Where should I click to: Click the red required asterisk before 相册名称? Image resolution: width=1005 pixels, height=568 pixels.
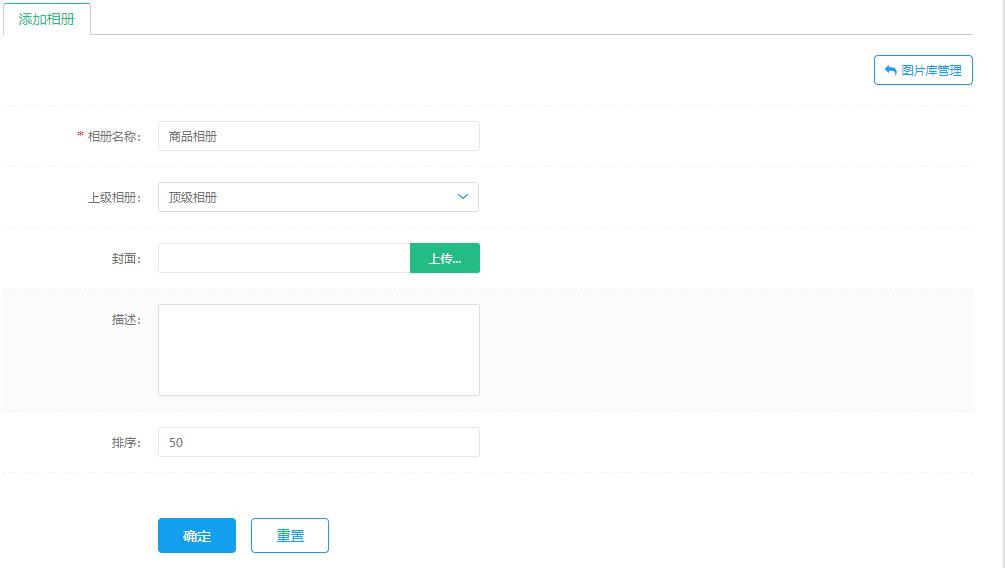(x=80, y=135)
